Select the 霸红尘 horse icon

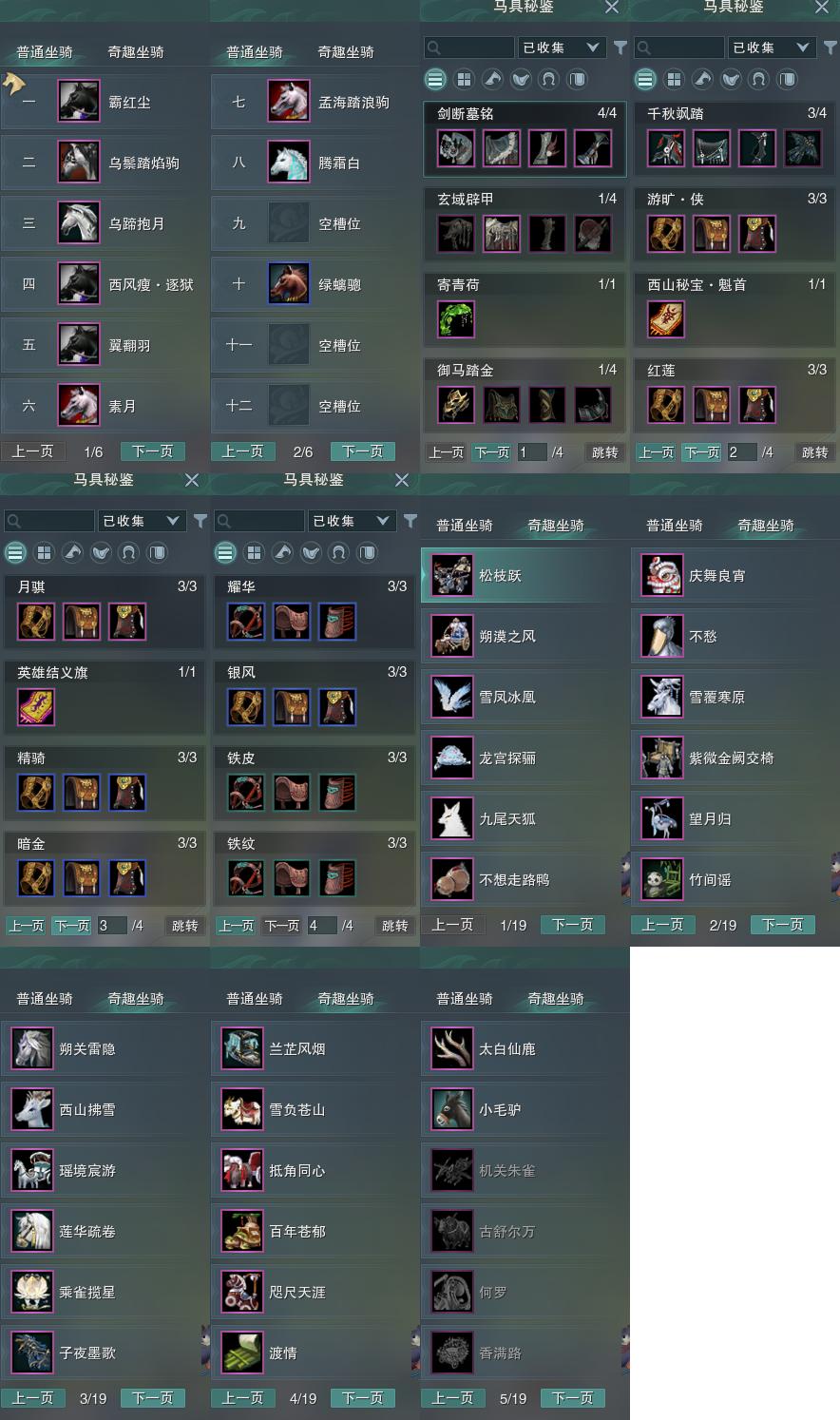[79, 102]
